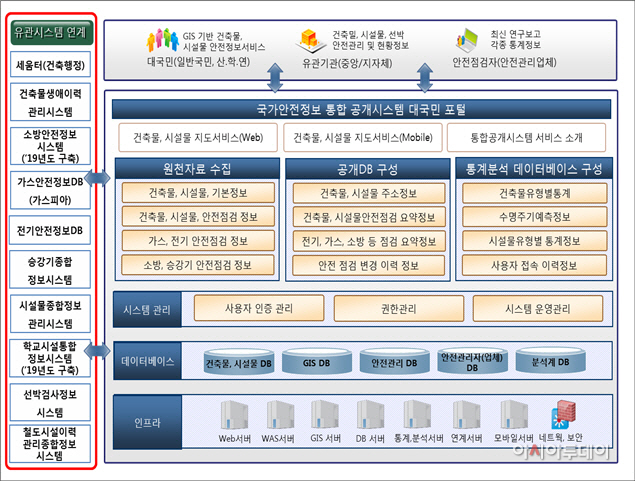
Task: Select 건축물생애이력 관리시스템 box
Action: [50, 102]
